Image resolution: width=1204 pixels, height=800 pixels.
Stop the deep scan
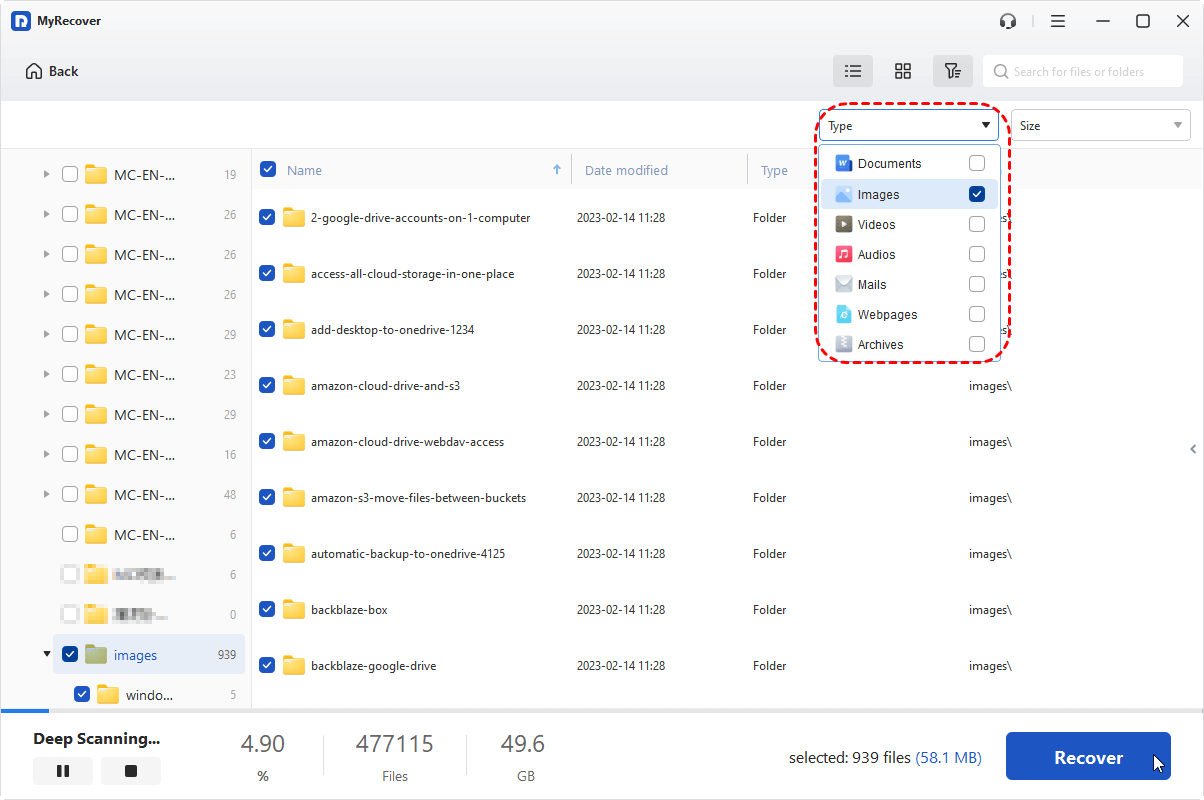[x=131, y=771]
